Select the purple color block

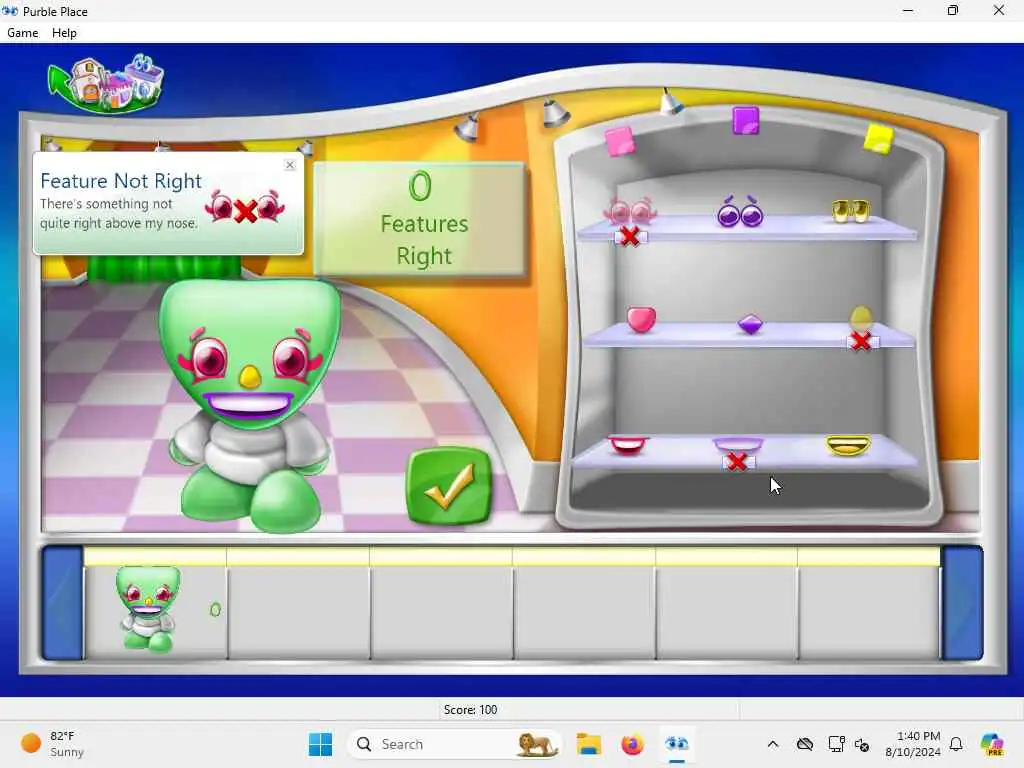click(746, 121)
